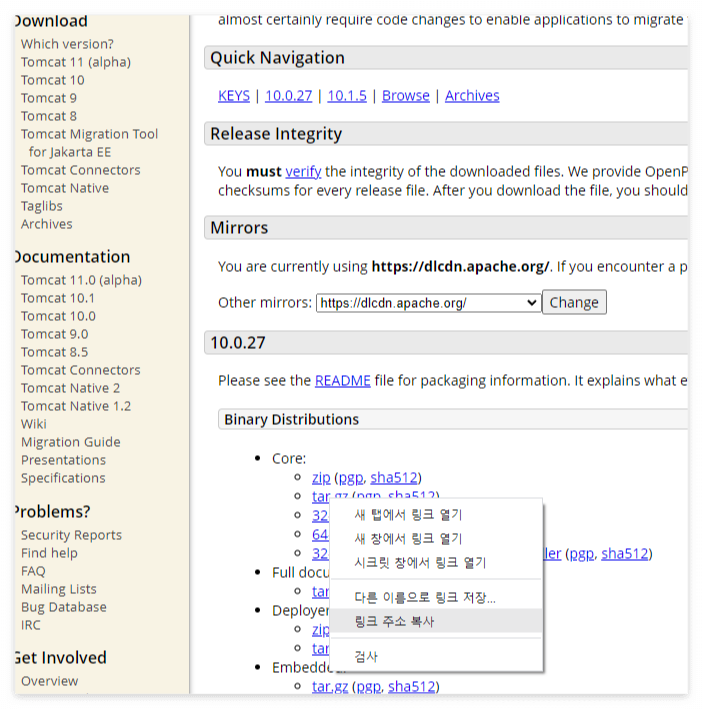
Task: Follow the 'verify' link in Release Integrity
Action: 303,172
